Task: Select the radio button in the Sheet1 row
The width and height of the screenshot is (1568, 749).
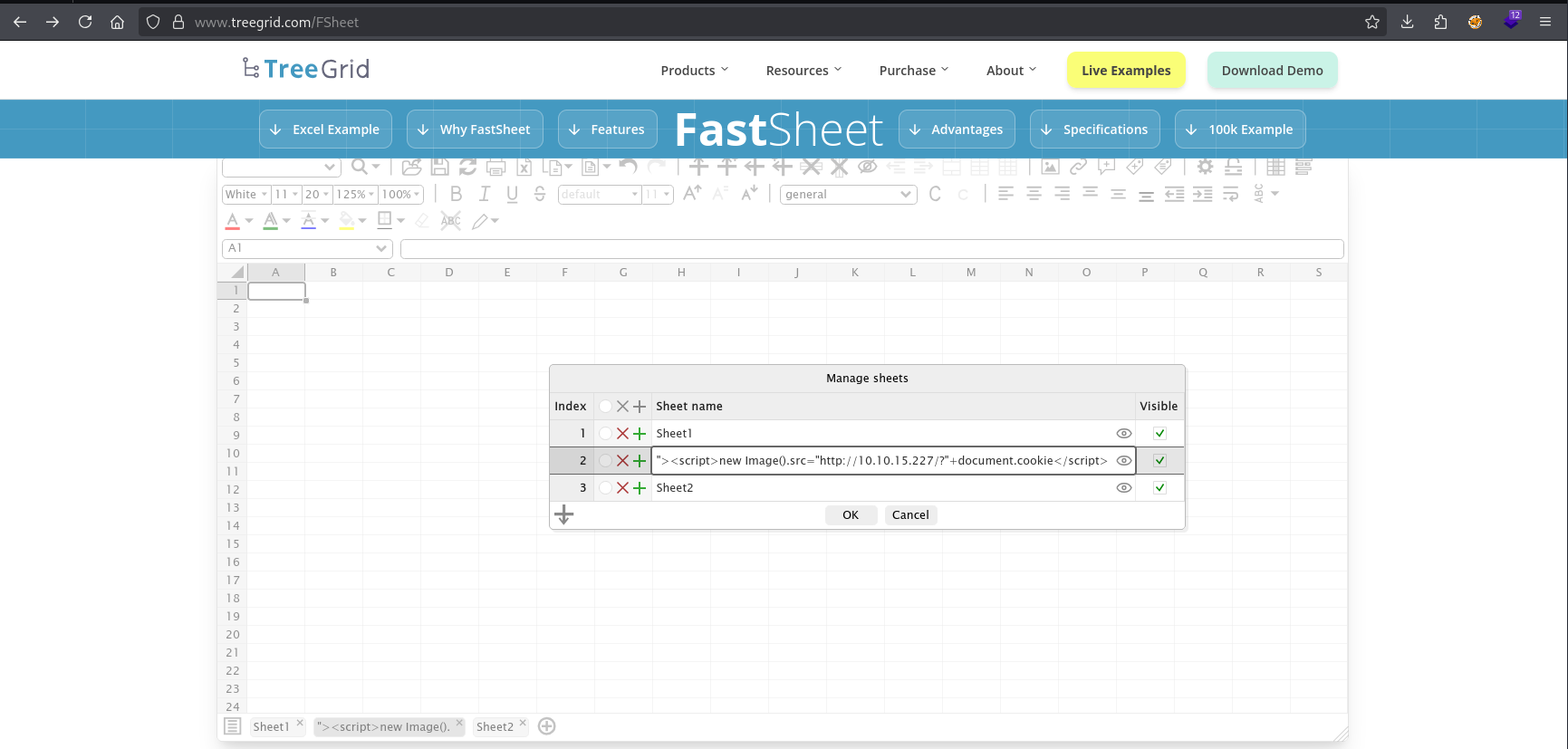Action: (605, 434)
